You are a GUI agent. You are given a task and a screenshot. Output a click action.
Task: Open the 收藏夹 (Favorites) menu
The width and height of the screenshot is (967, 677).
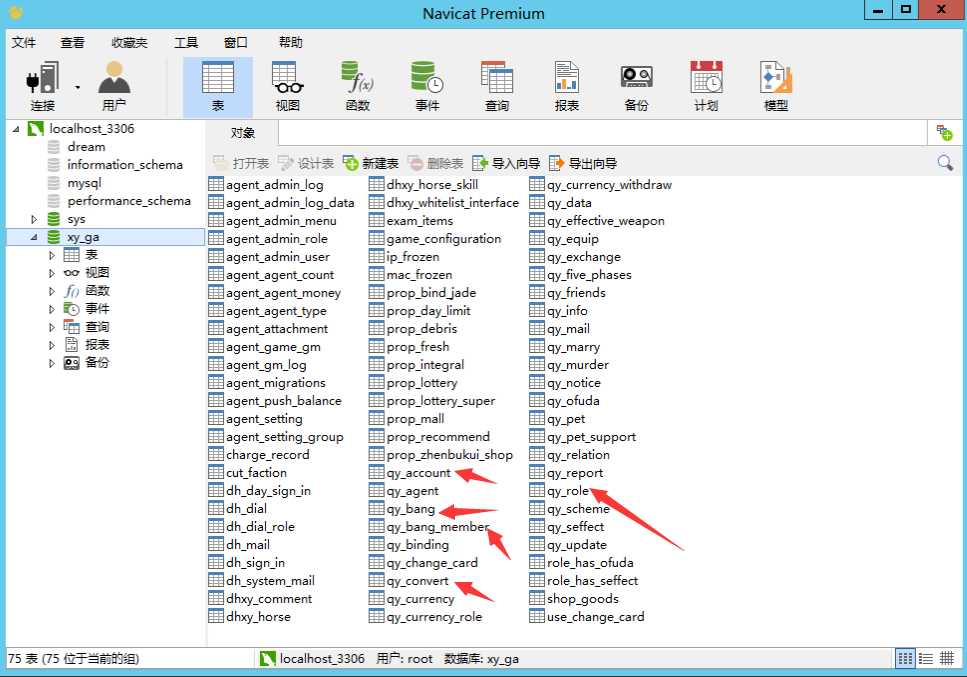click(x=129, y=42)
